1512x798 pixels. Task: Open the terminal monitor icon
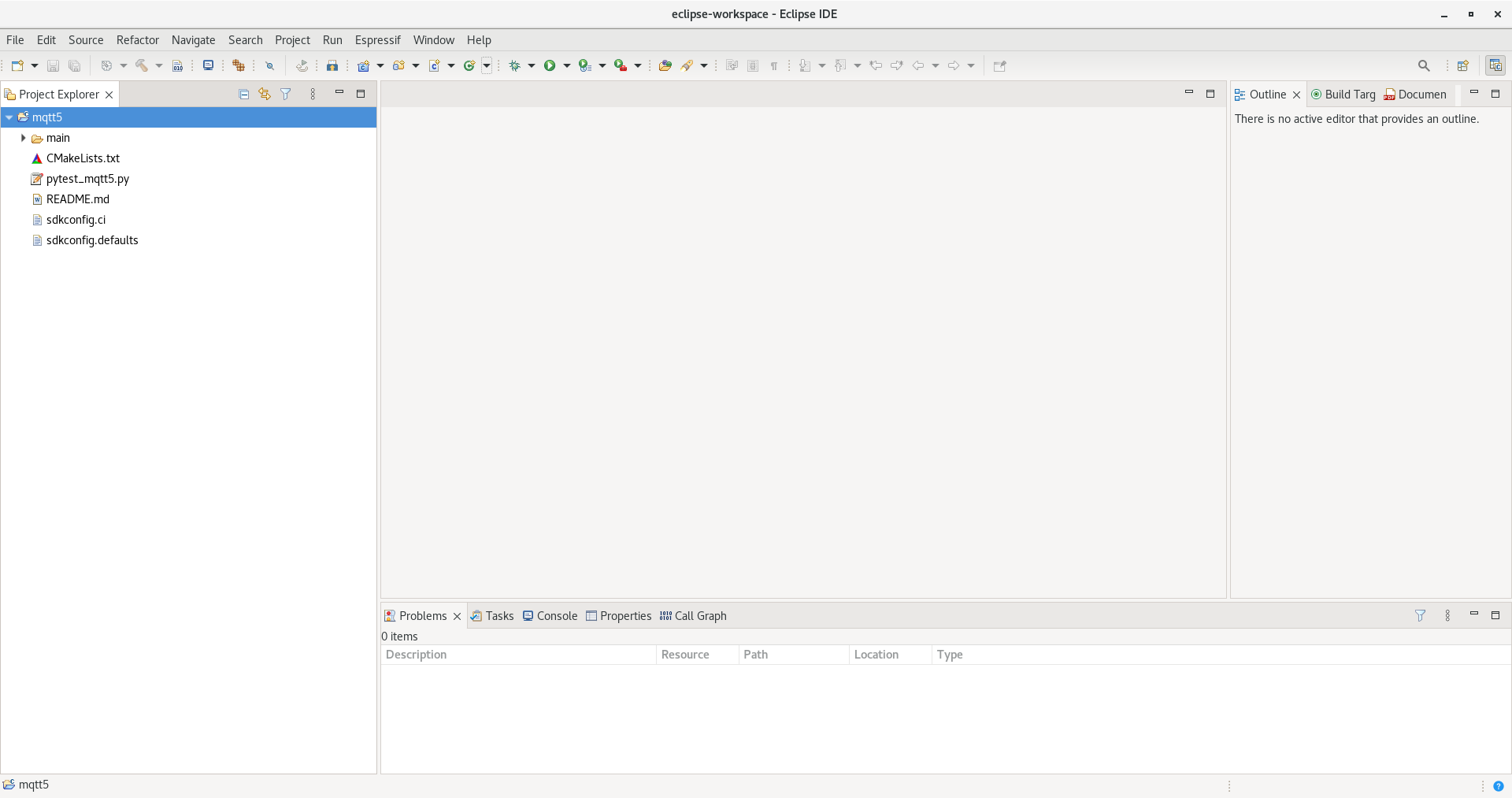click(x=208, y=65)
